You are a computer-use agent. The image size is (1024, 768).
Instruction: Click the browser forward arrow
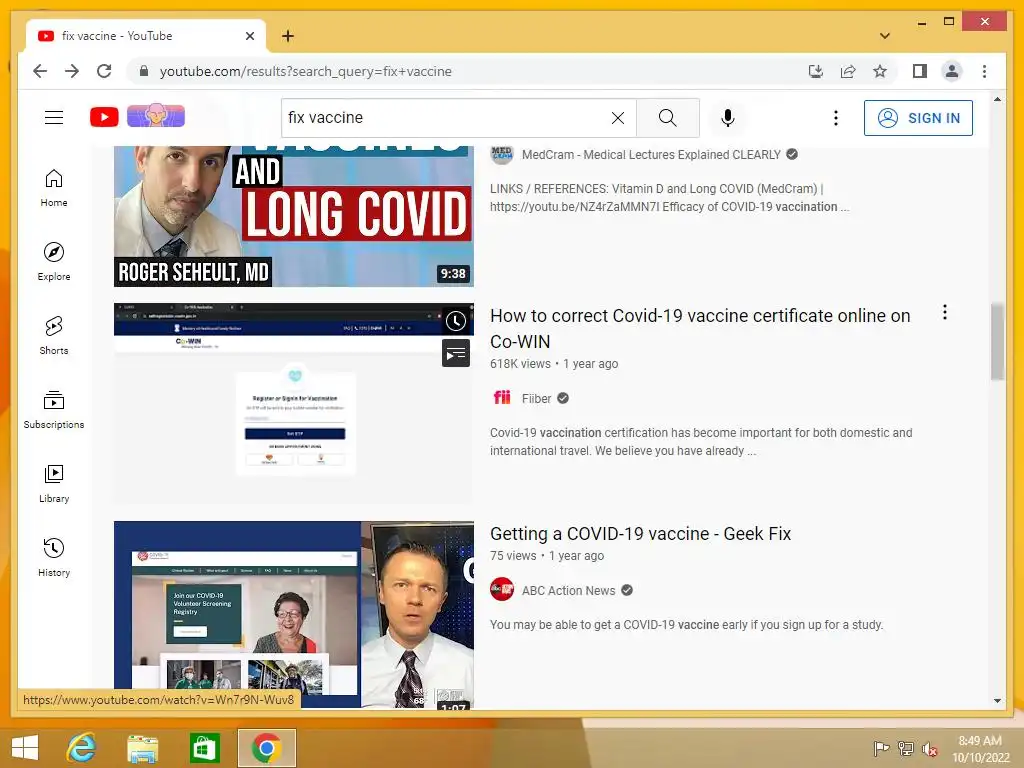72,71
